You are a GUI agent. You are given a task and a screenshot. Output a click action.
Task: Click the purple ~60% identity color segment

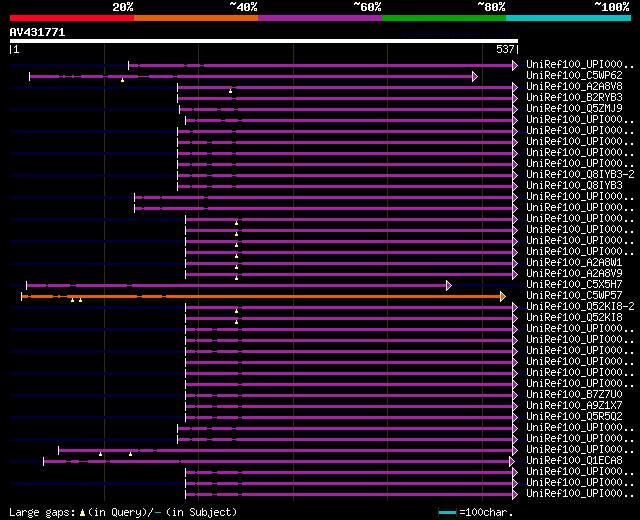pos(320,18)
